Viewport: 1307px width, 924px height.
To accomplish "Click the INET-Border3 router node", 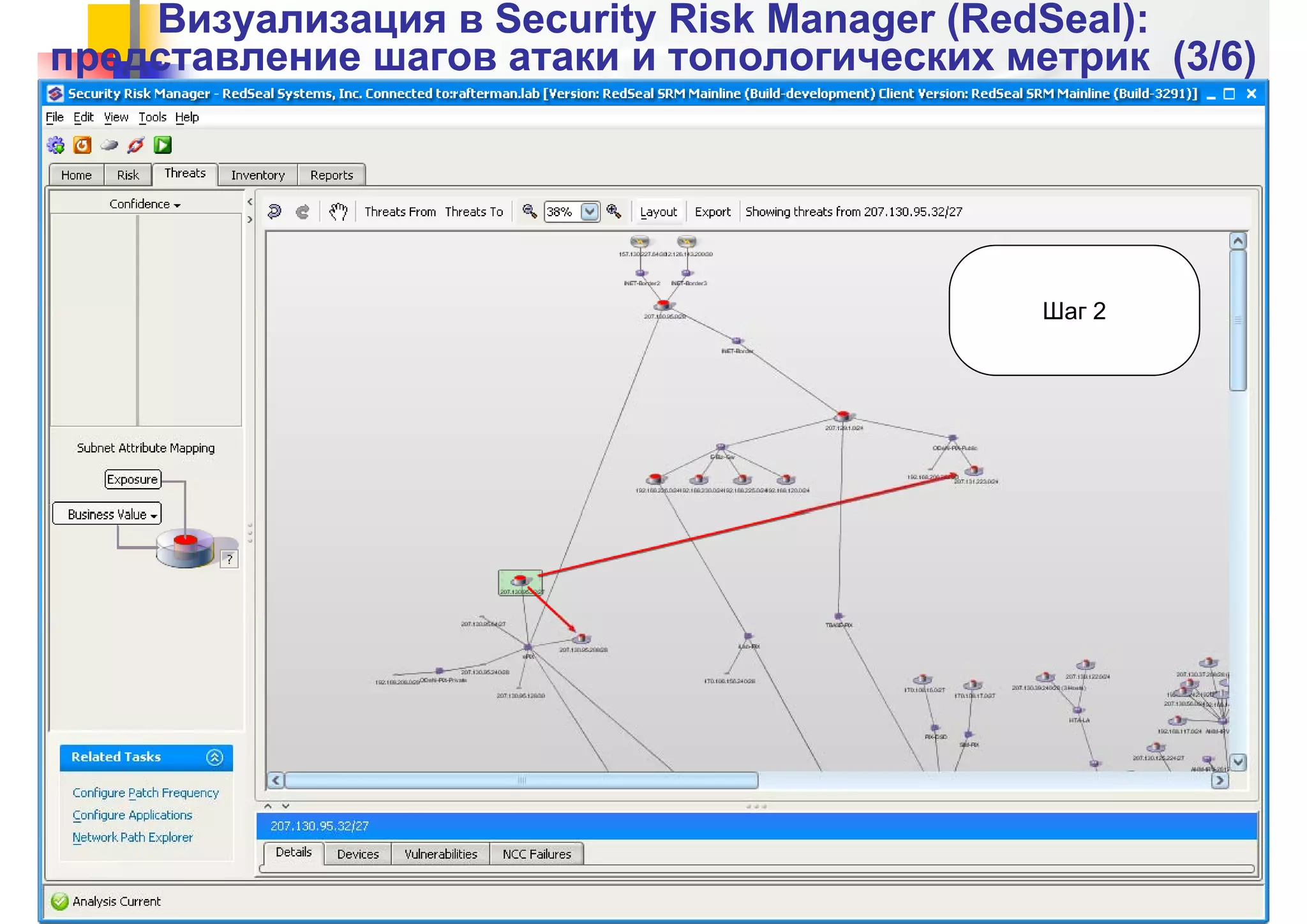I will [687, 273].
